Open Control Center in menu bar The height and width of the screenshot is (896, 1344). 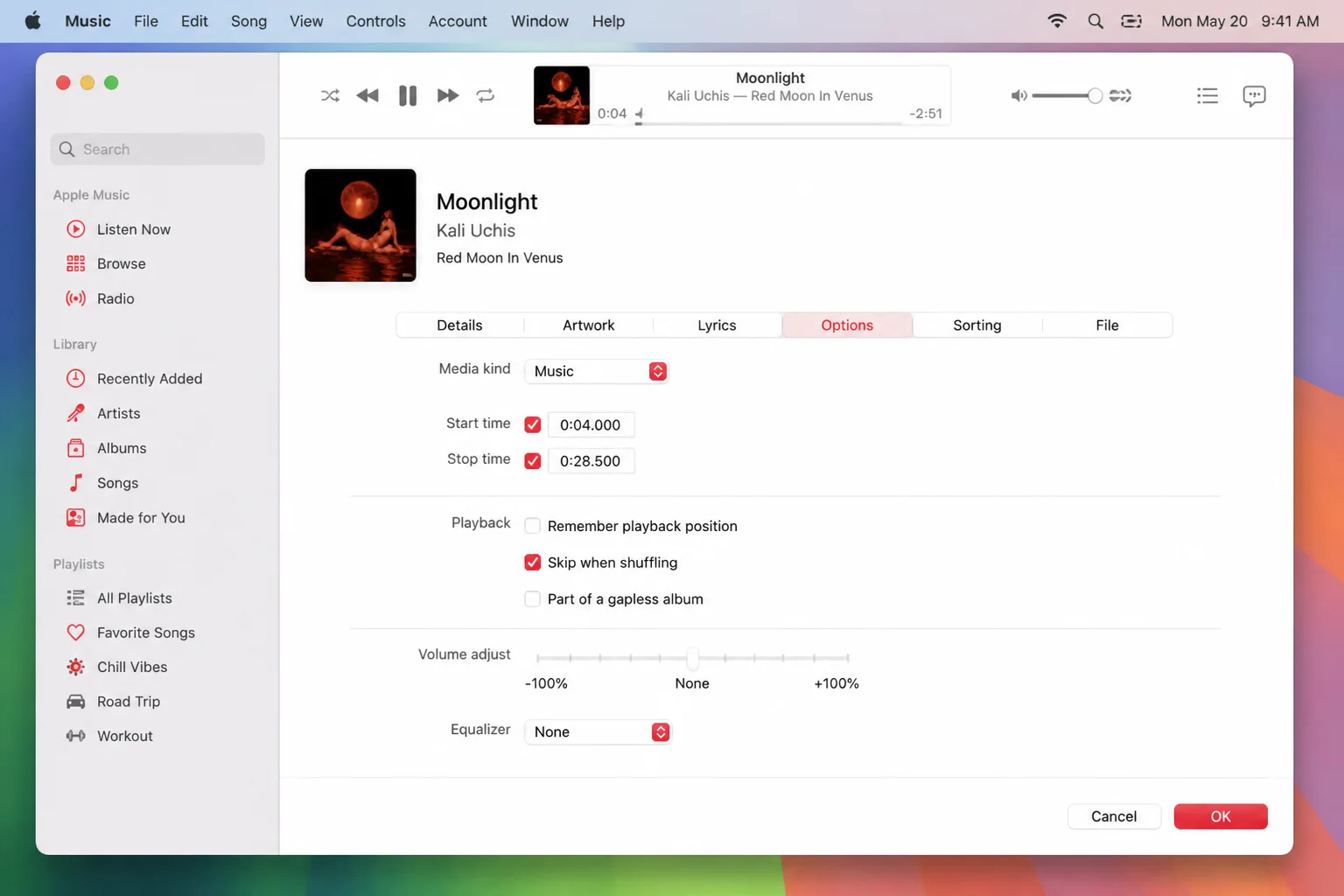[x=1131, y=21]
